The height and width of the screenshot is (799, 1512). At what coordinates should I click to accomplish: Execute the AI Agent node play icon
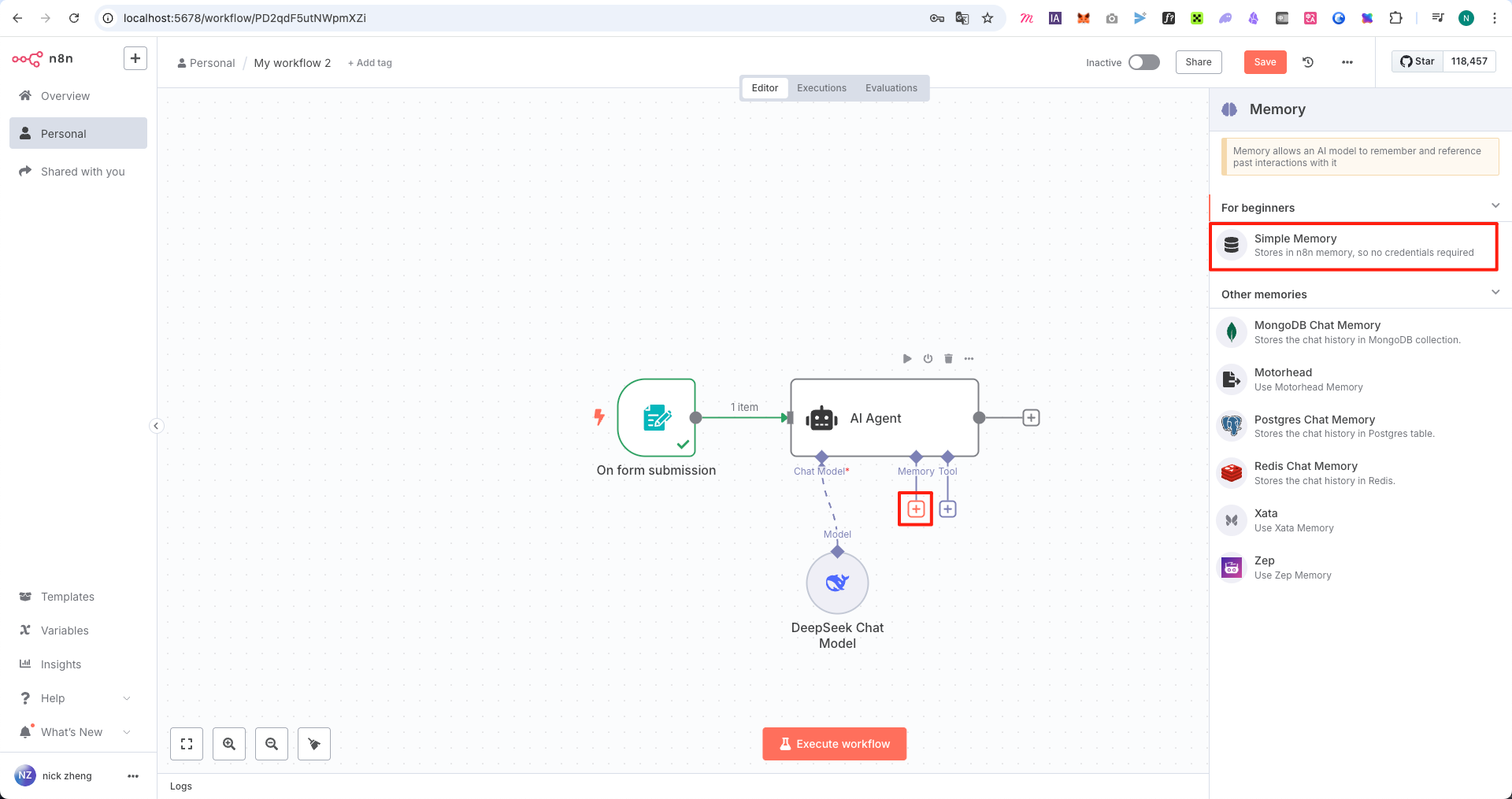[907, 359]
